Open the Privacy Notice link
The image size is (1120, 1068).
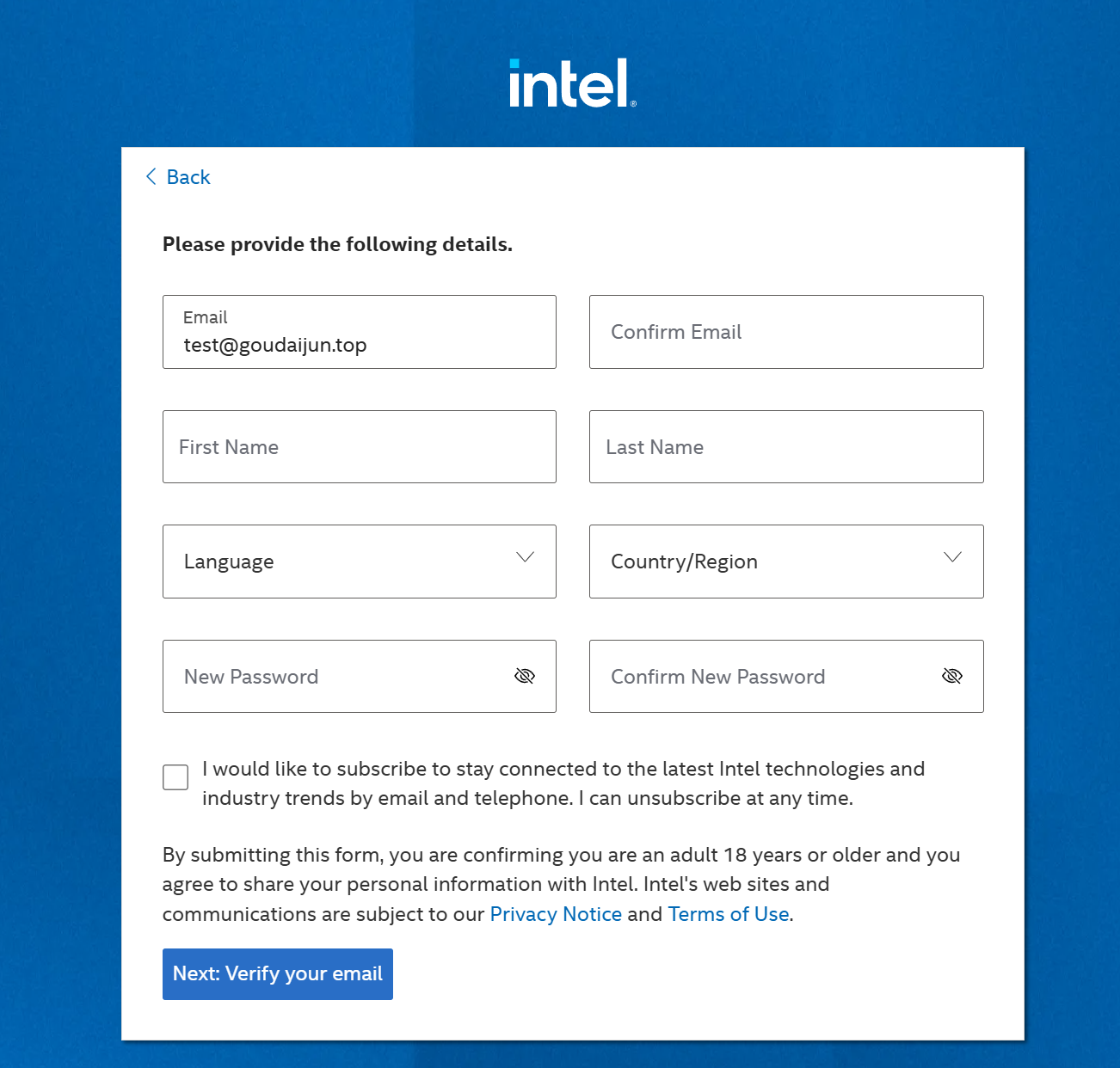coord(556,914)
